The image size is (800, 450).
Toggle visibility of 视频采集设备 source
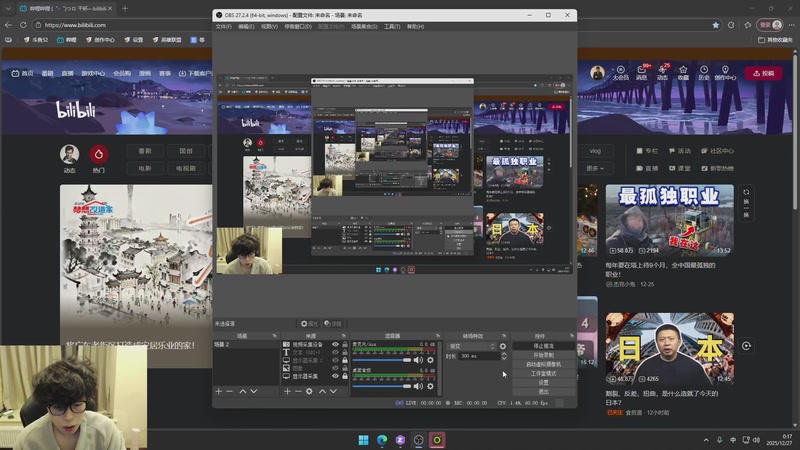click(x=336, y=345)
